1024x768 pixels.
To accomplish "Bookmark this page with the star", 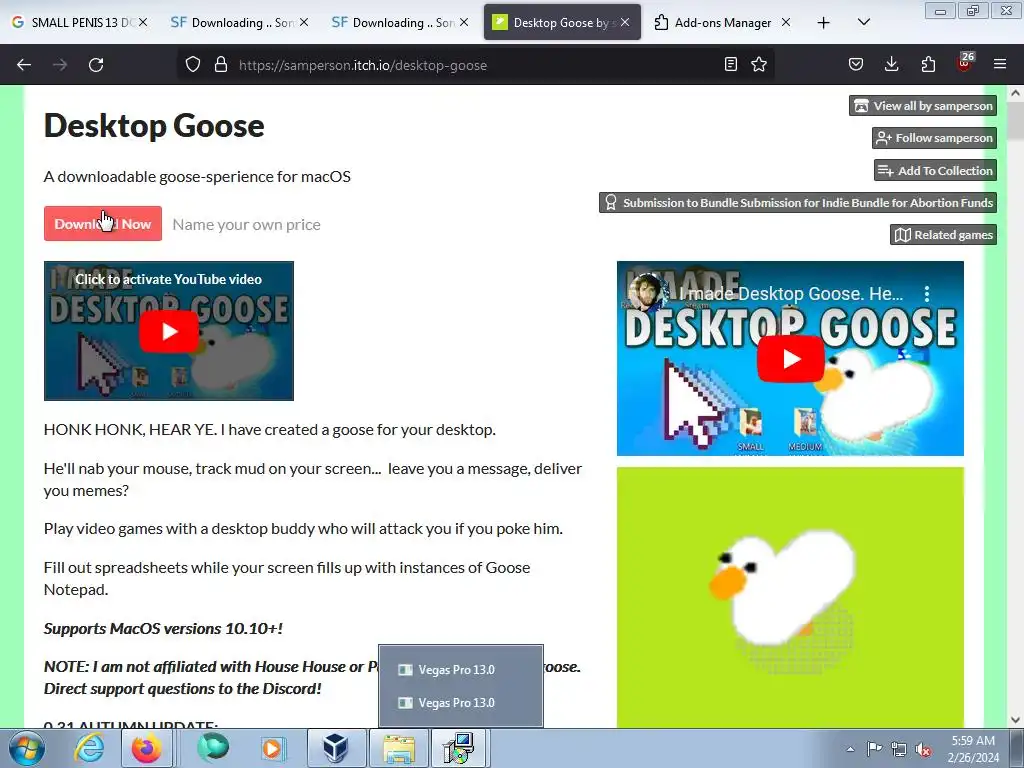I will click(x=759, y=64).
